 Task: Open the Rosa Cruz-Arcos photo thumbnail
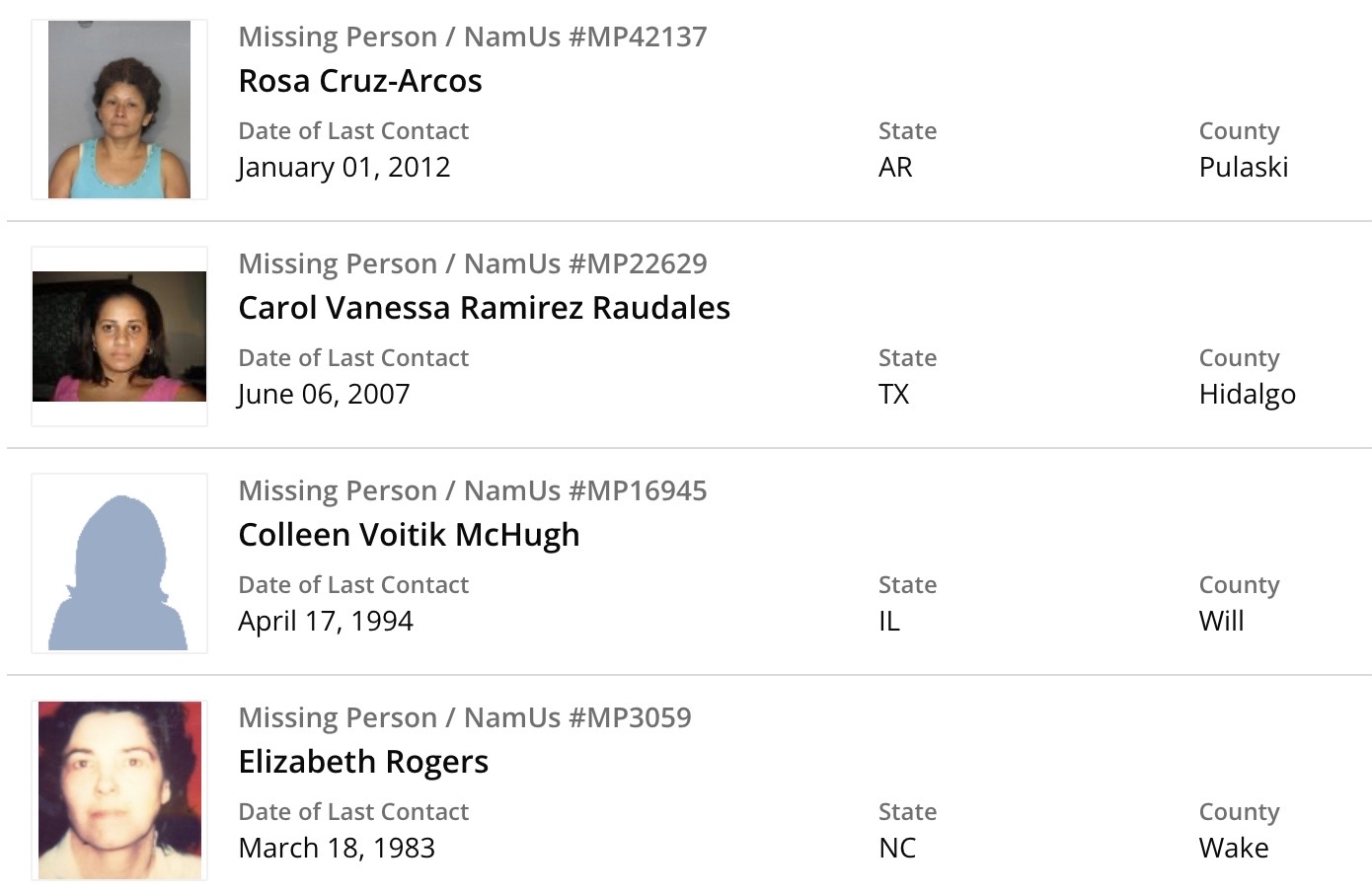click(119, 110)
